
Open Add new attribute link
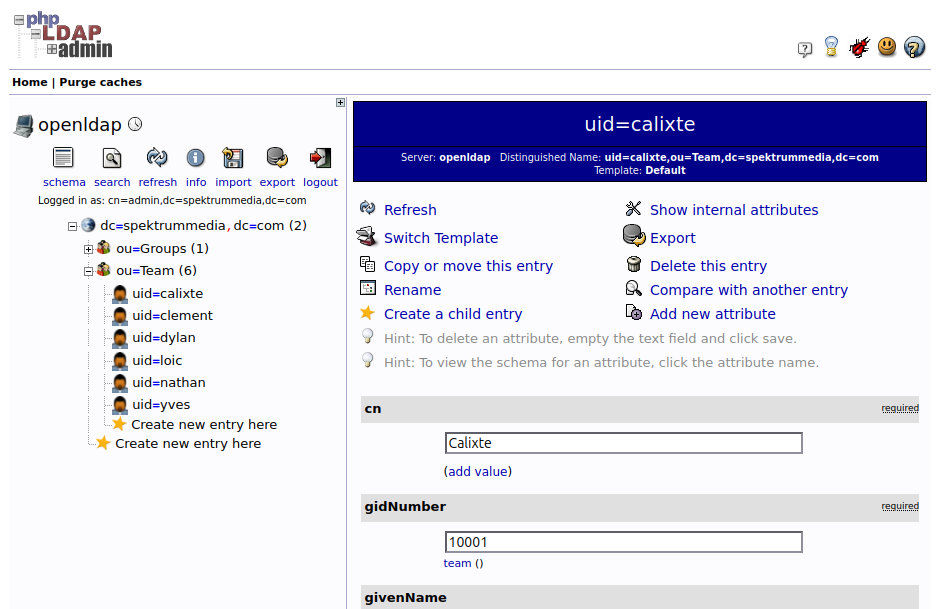coord(712,314)
